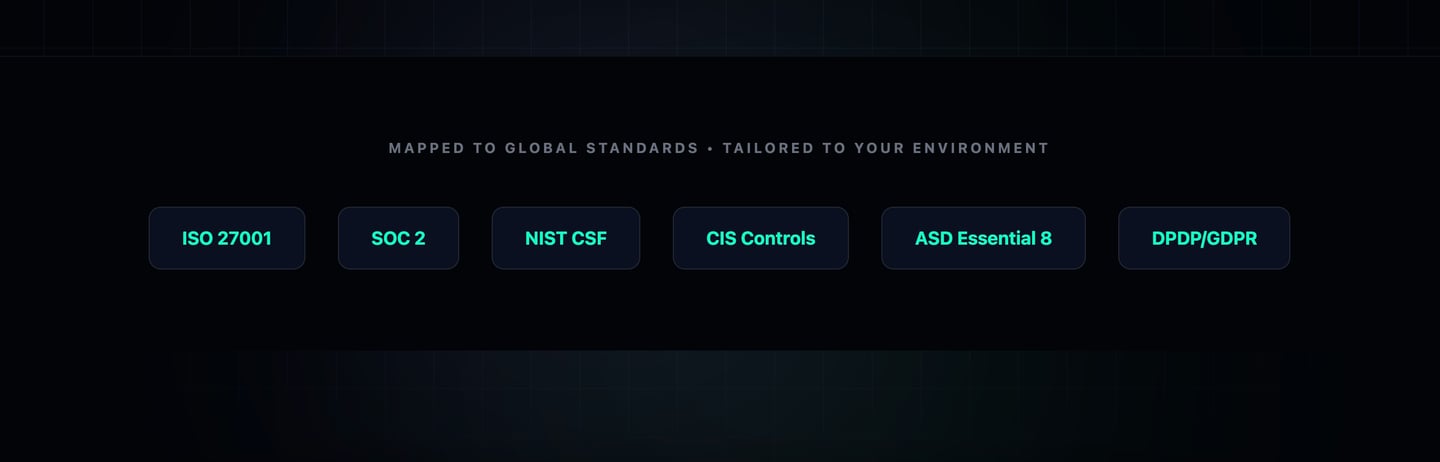Click the bullet separator in the heading
This screenshot has height=462, width=1440.
tap(710, 148)
